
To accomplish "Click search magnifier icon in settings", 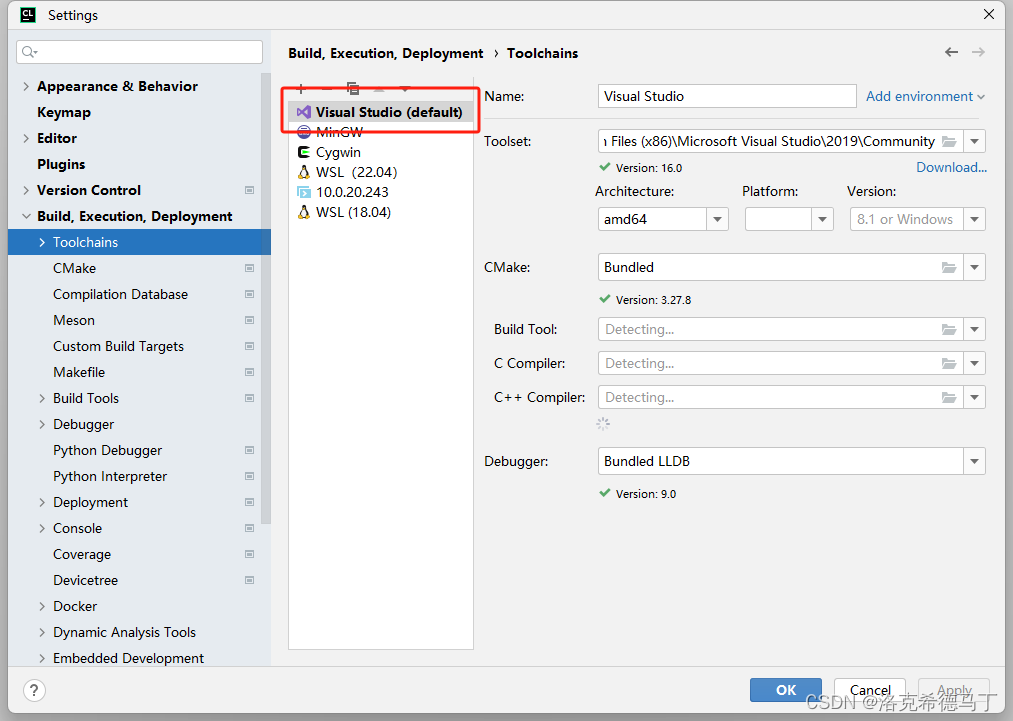I will pos(29,52).
